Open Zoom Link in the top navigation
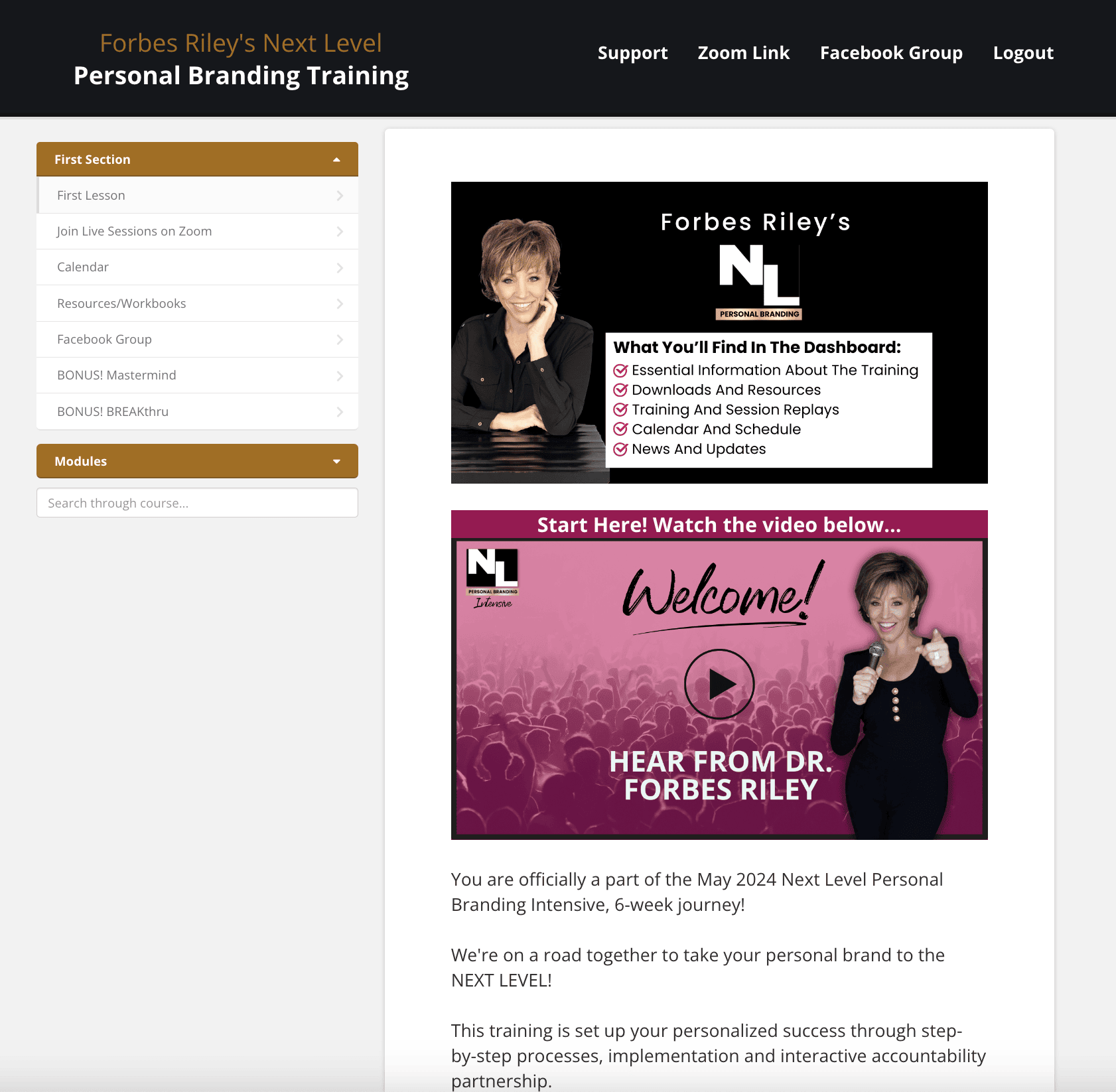Image resolution: width=1116 pixels, height=1092 pixels. coord(743,53)
